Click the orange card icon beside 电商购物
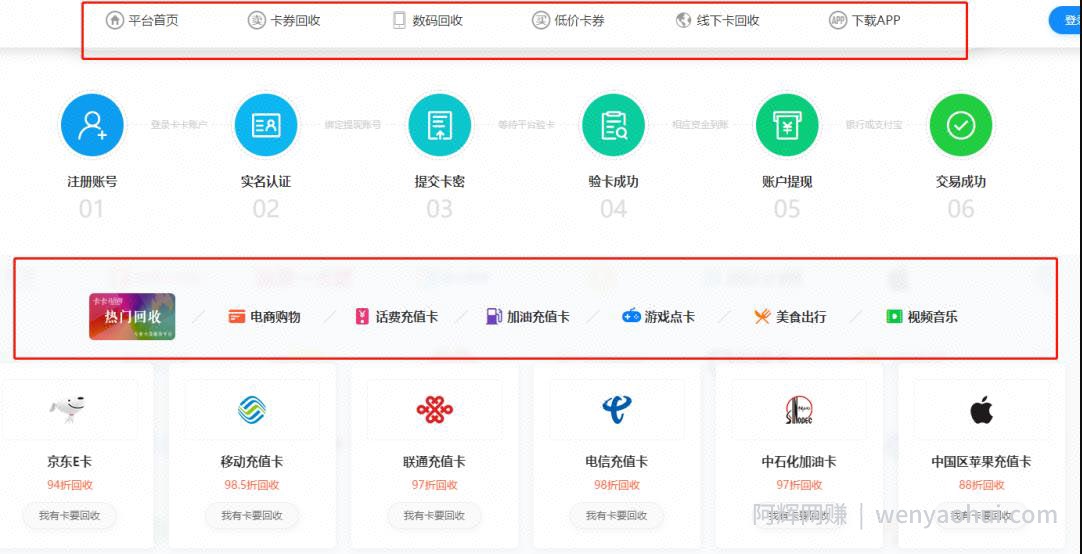Viewport: 1082px width, 554px height. coord(237,317)
